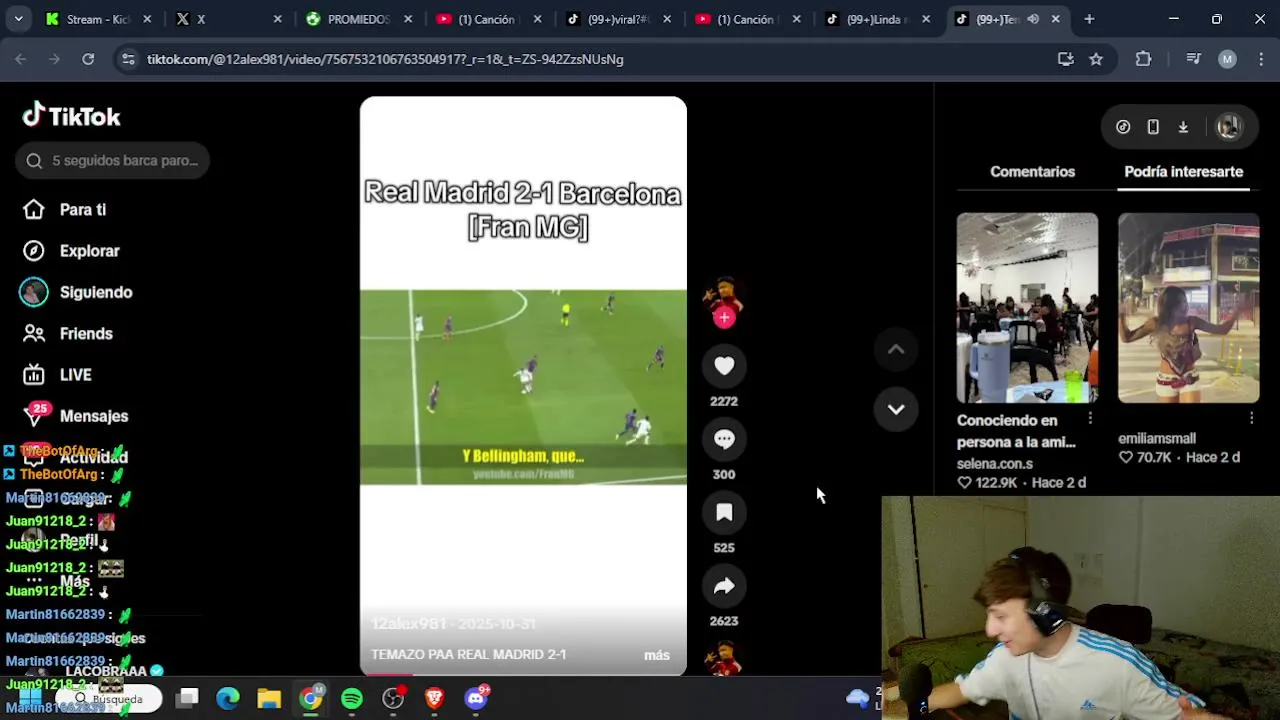1280x720 pixels.
Task: View site information icon in address bar
Action: click(127, 59)
